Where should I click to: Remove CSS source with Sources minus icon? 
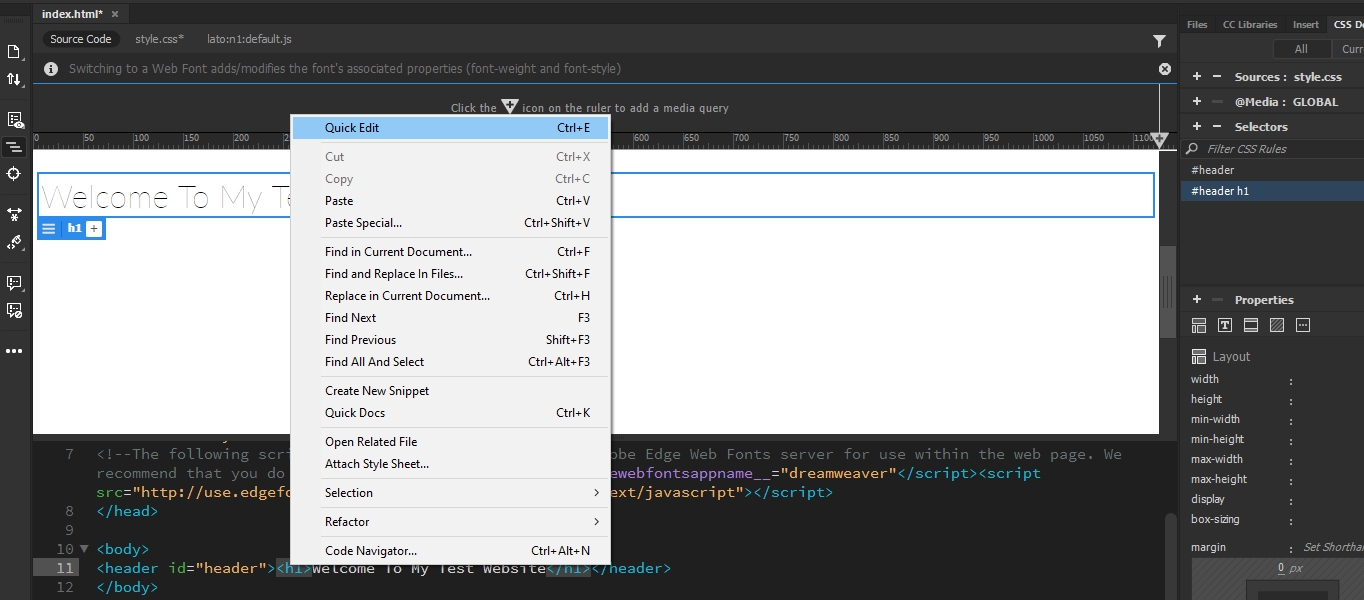coord(1217,77)
